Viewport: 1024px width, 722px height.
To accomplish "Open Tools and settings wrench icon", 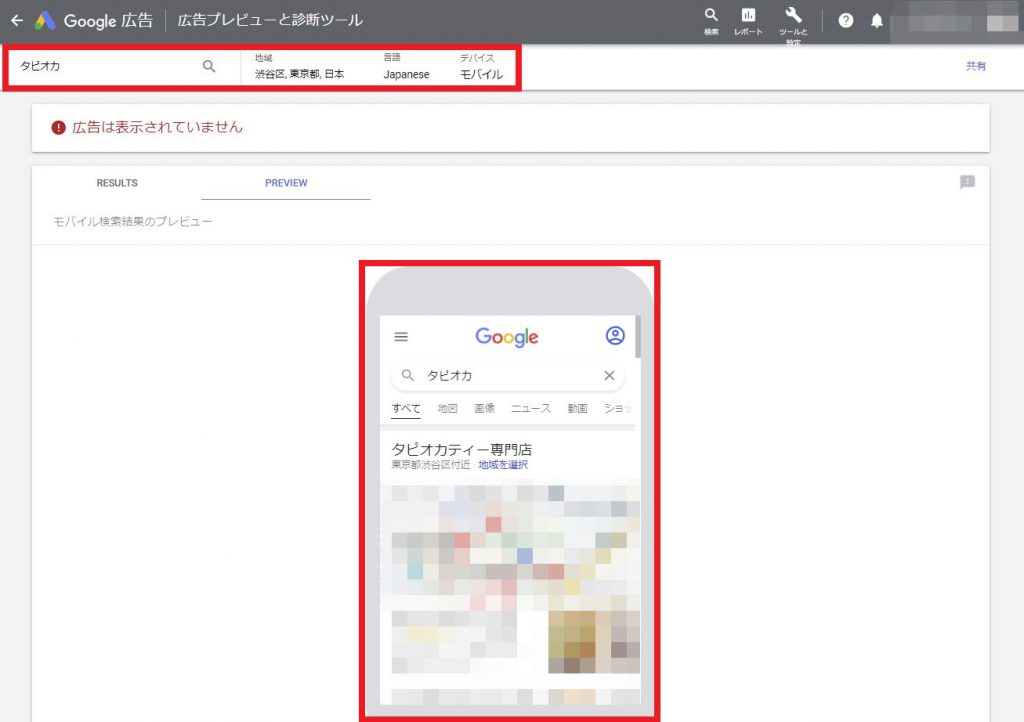I will click(x=793, y=24).
